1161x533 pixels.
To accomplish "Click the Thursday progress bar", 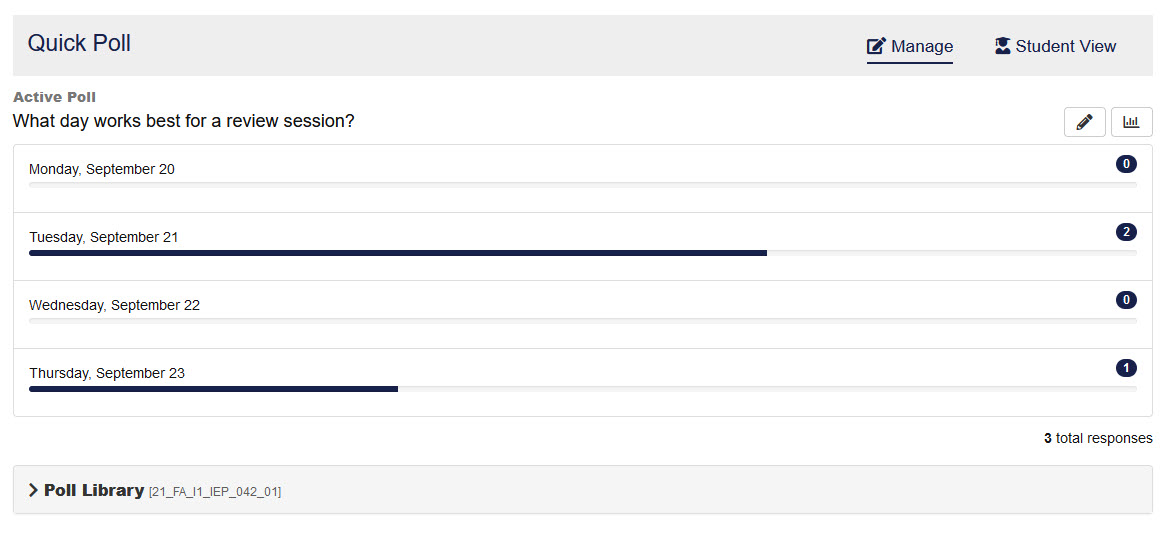I will [213, 389].
